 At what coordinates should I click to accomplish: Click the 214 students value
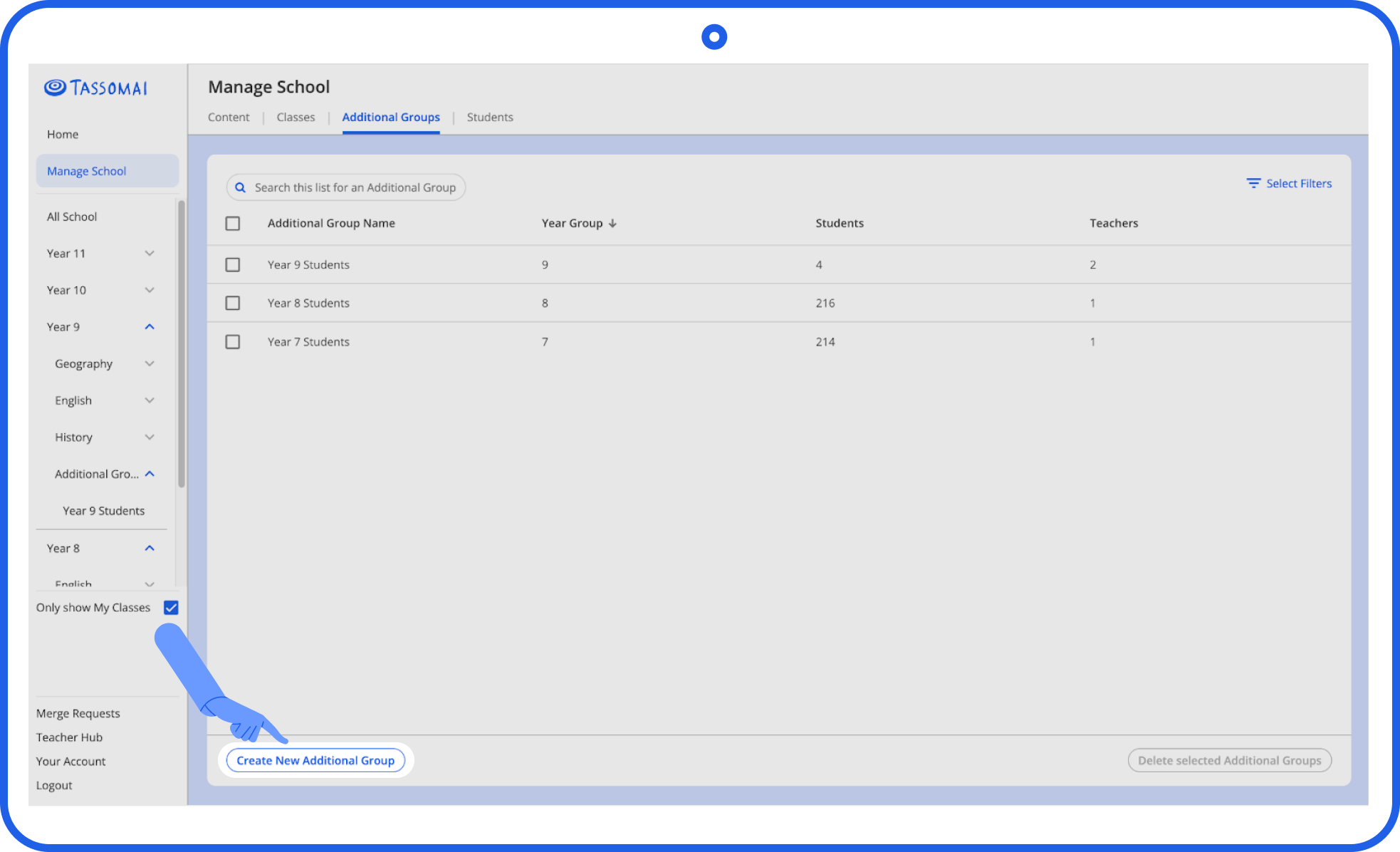tap(825, 342)
